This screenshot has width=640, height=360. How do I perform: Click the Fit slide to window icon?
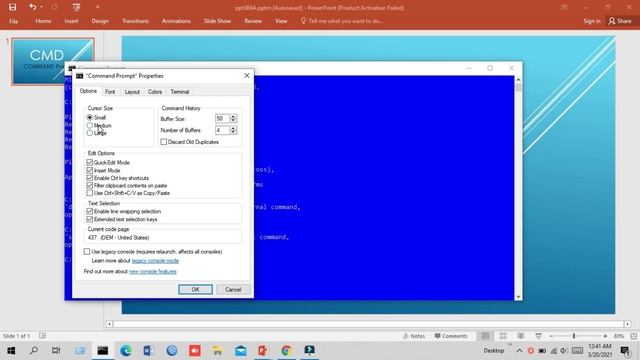click(633, 336)
